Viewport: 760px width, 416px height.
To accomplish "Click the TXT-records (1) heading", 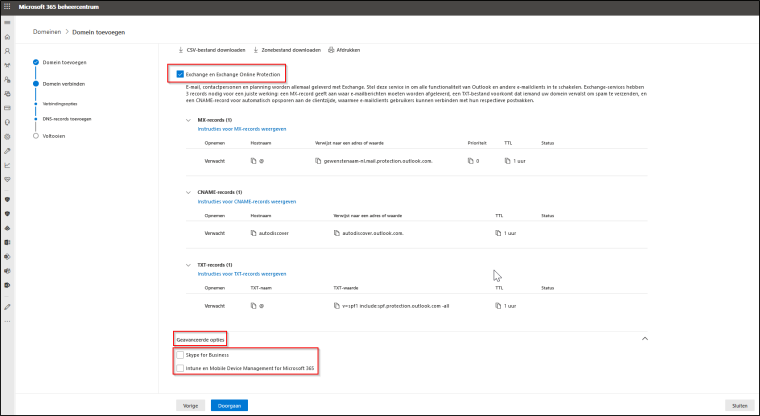I will tap(215, 265).
